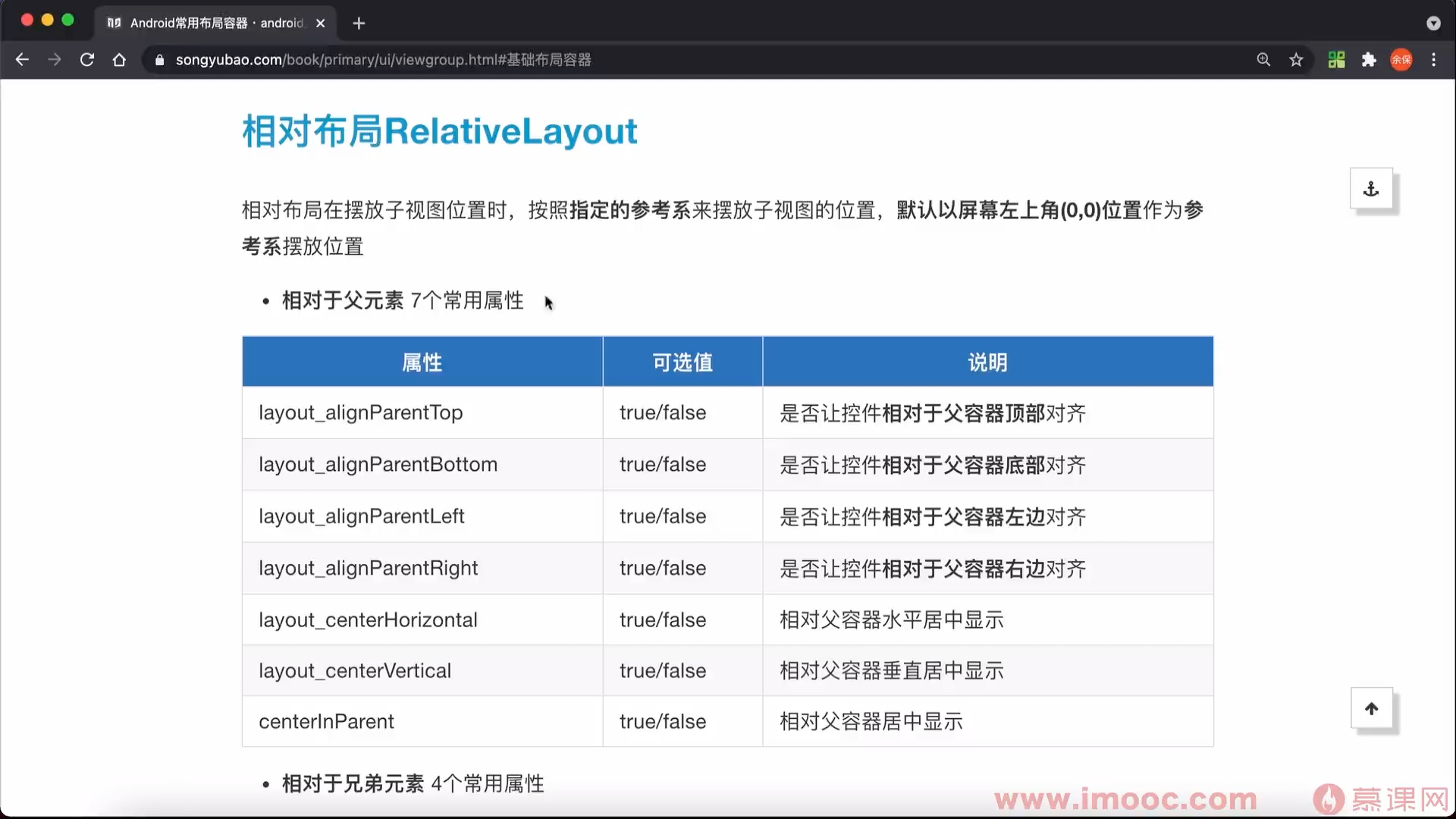Click the anchor floating button
1456x819 pixels.
[1371, 188]
